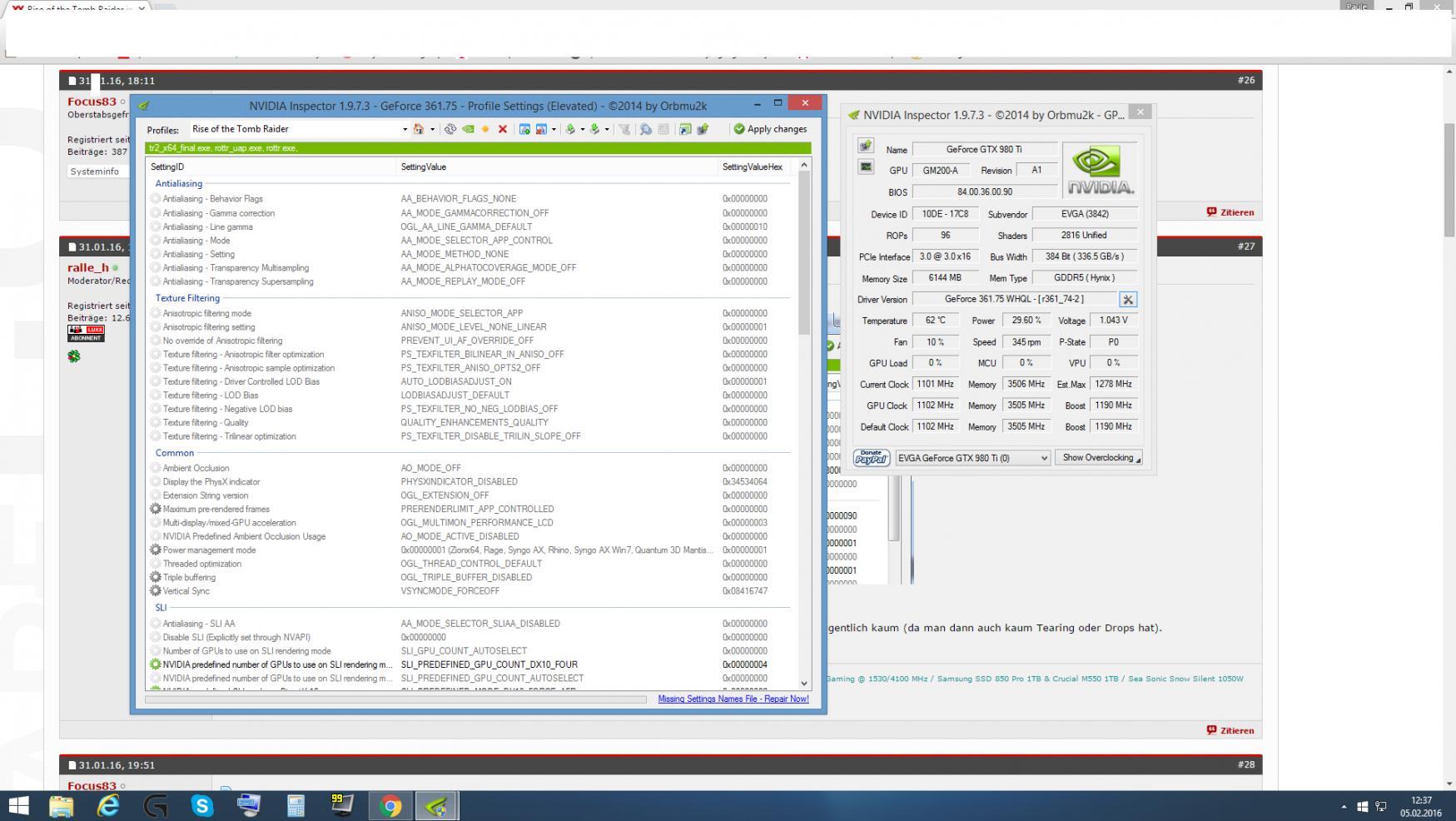The height and width of the screenshot is (821, 1456).
Task: Click the GeForce 361.75 WHQL driver version field
Action: [1014, 299]
